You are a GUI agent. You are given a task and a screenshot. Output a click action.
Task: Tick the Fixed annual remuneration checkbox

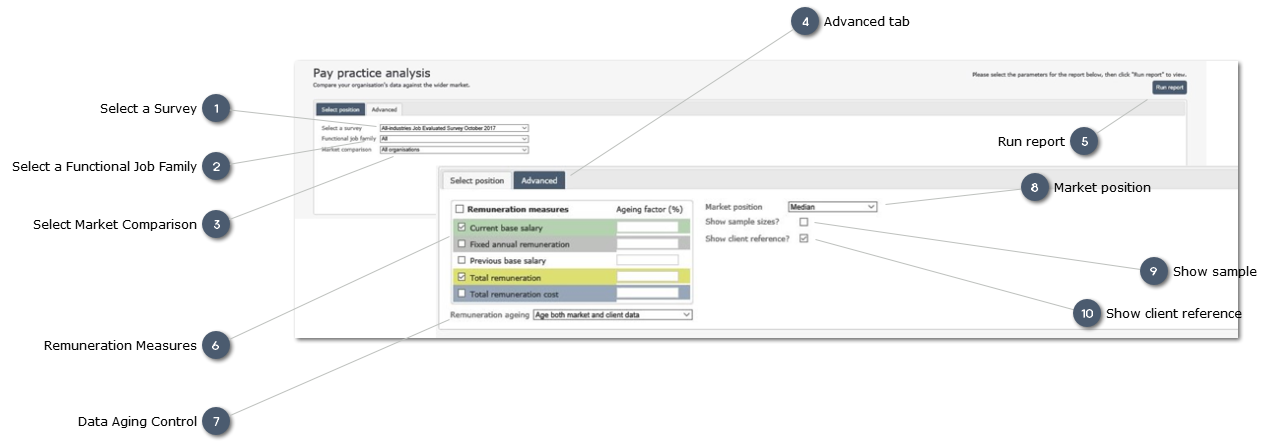(x=461, y=244)
